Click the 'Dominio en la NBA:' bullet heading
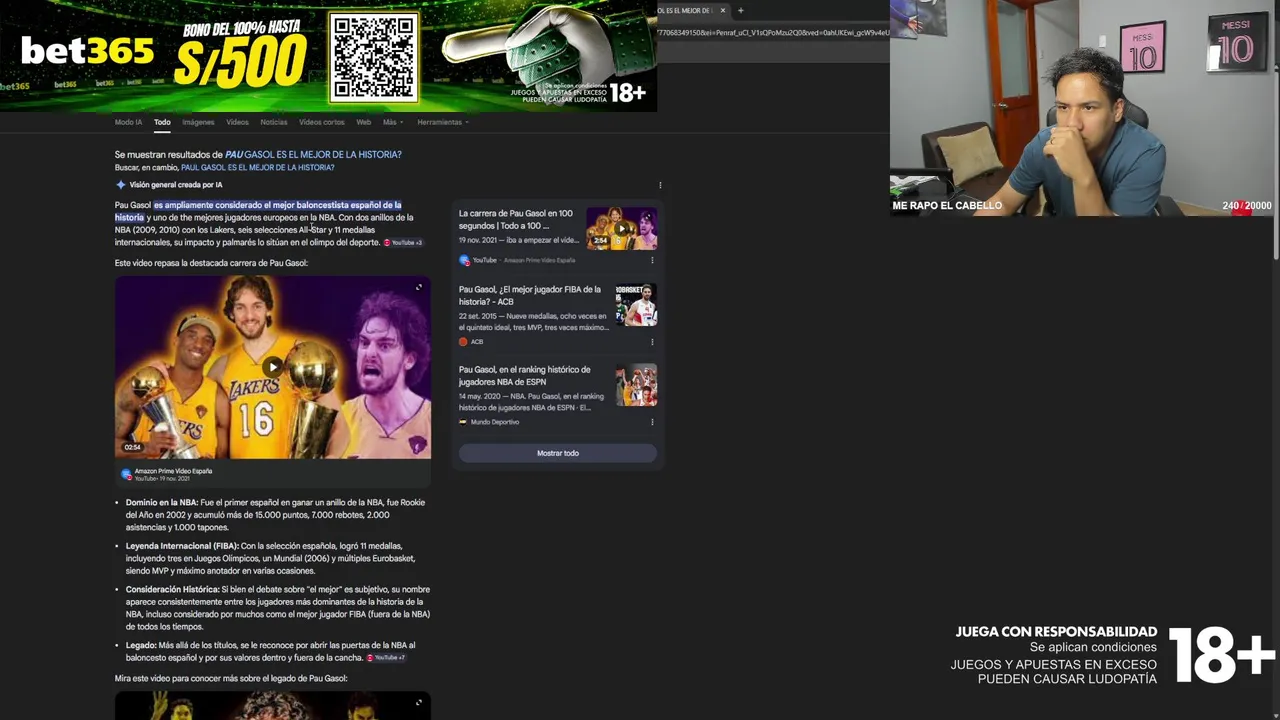The image size is (1280, 720). pos(162,503)
